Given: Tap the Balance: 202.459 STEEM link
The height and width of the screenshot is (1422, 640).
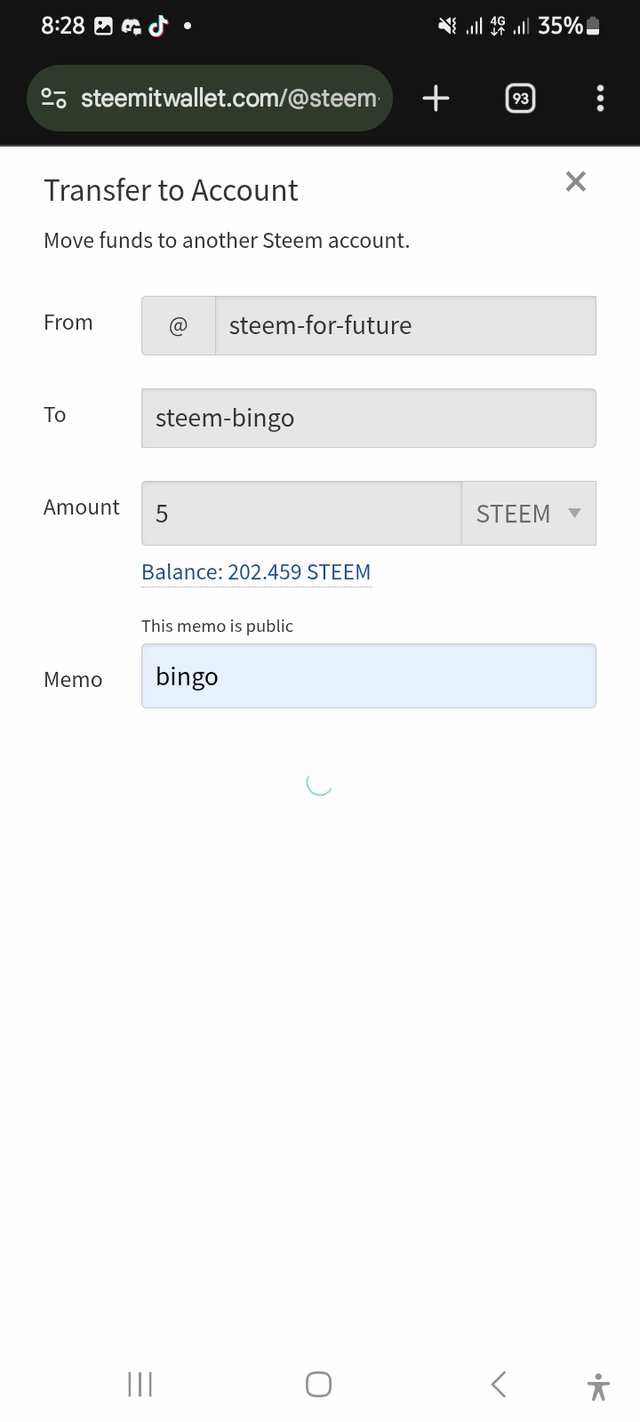Looking at the screenshot, I should [x=256, y=572].
